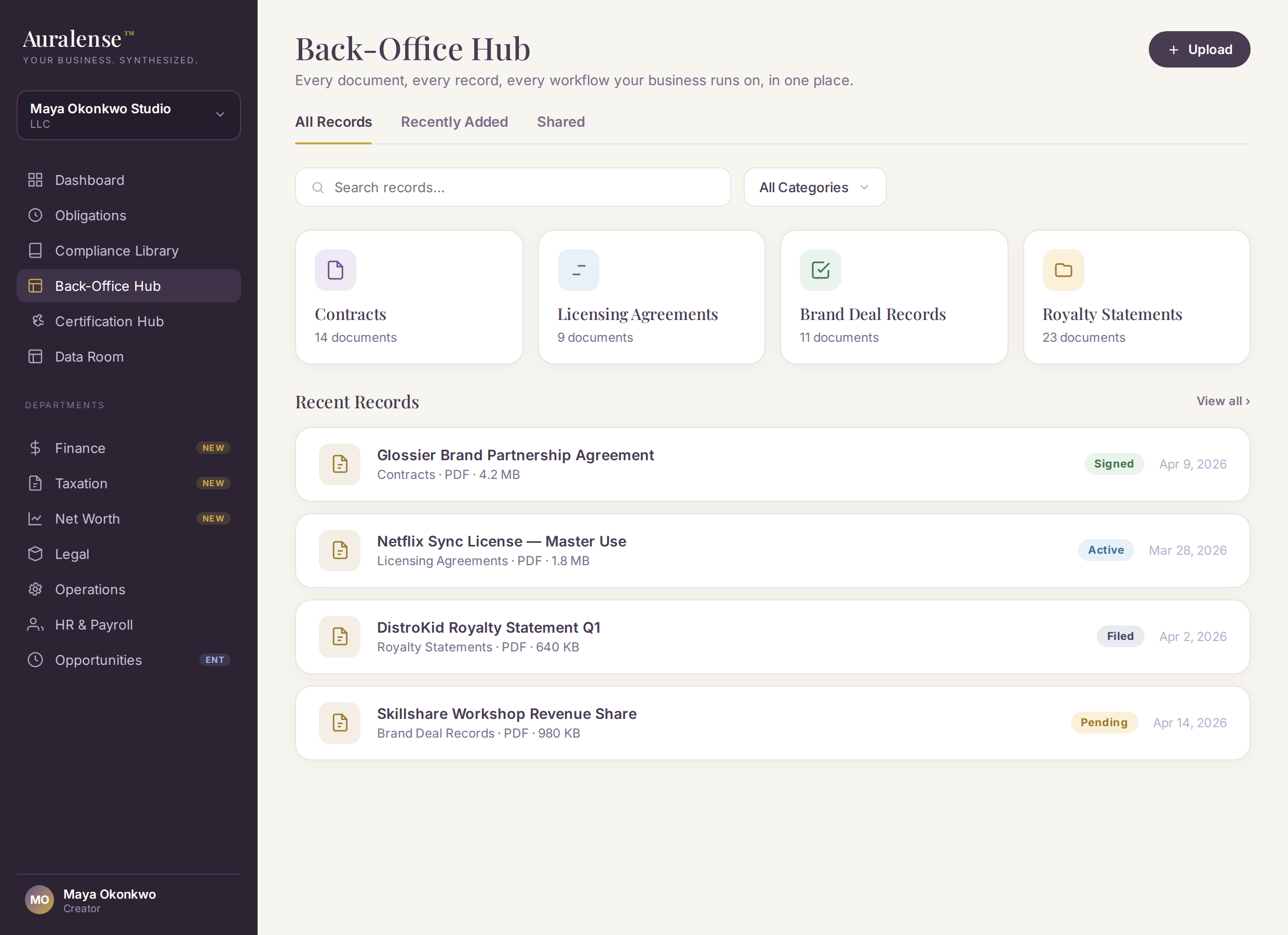Go to Obligations in the sidebar

(129, 215)
